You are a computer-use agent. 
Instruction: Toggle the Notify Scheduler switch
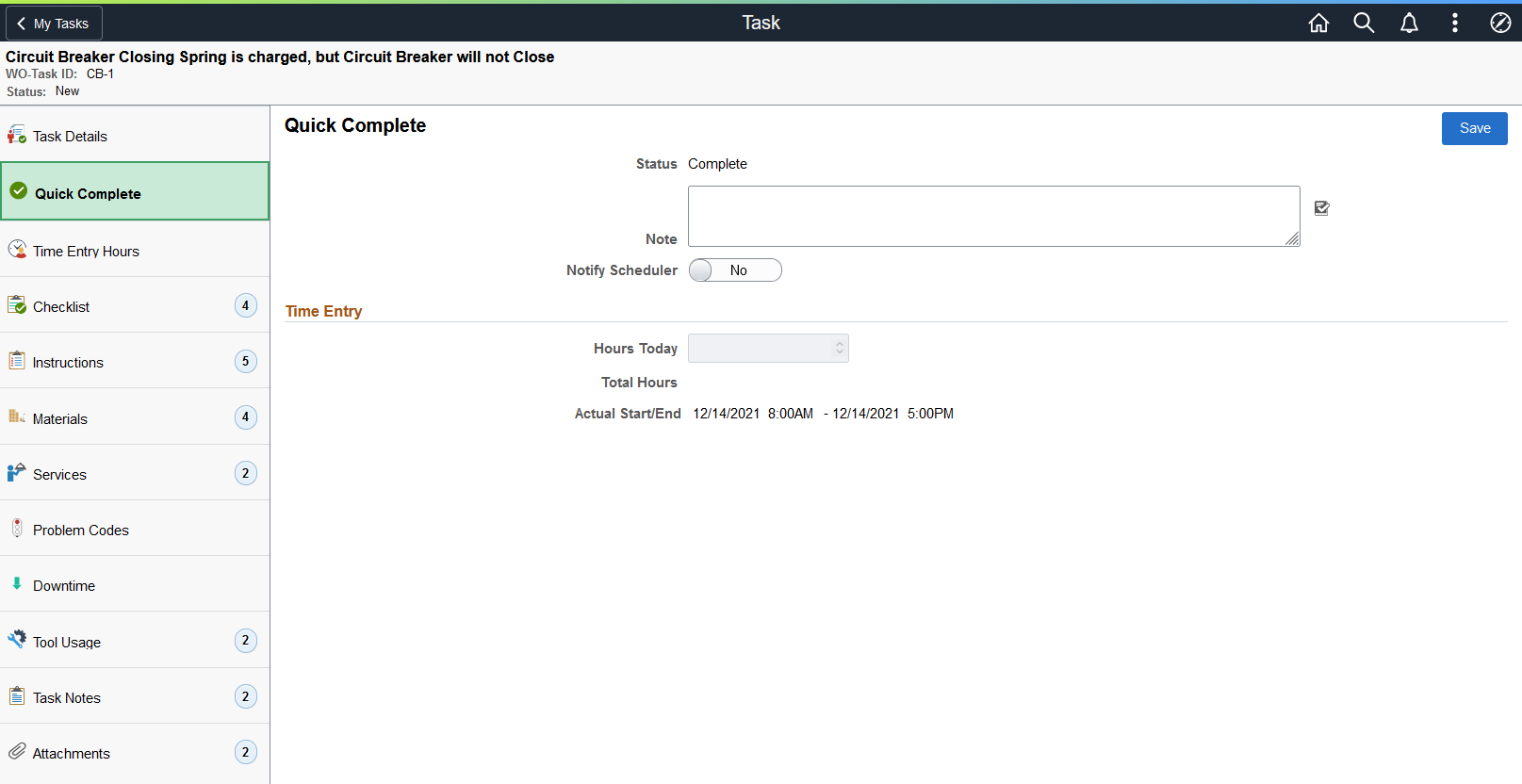pyautogui.click(x=735, y=270)
